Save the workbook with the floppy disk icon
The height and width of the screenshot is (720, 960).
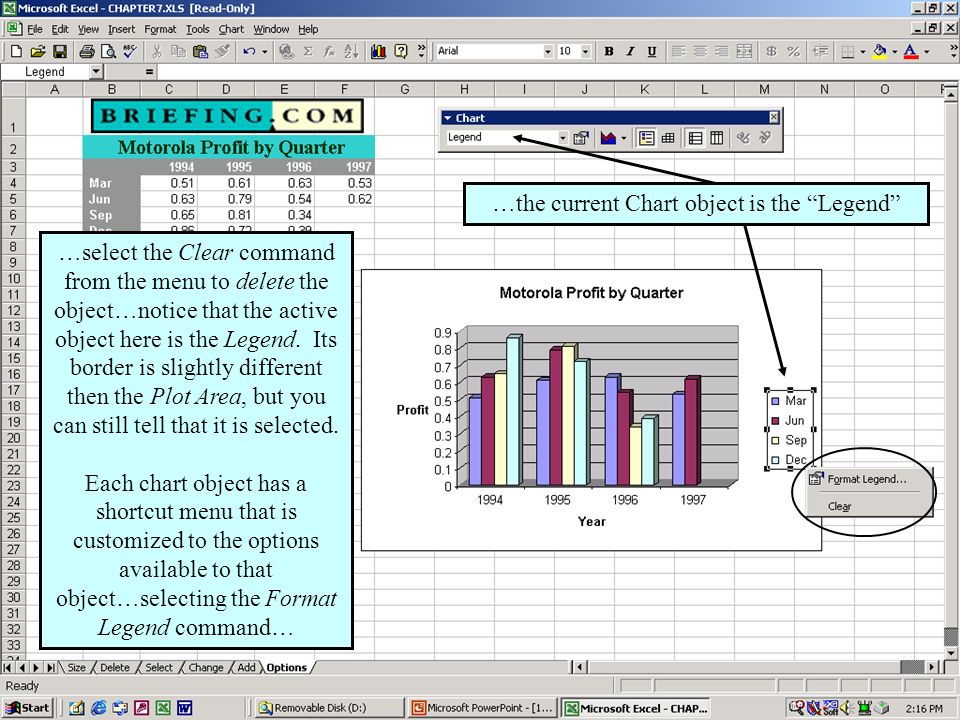tap(59, 51)
